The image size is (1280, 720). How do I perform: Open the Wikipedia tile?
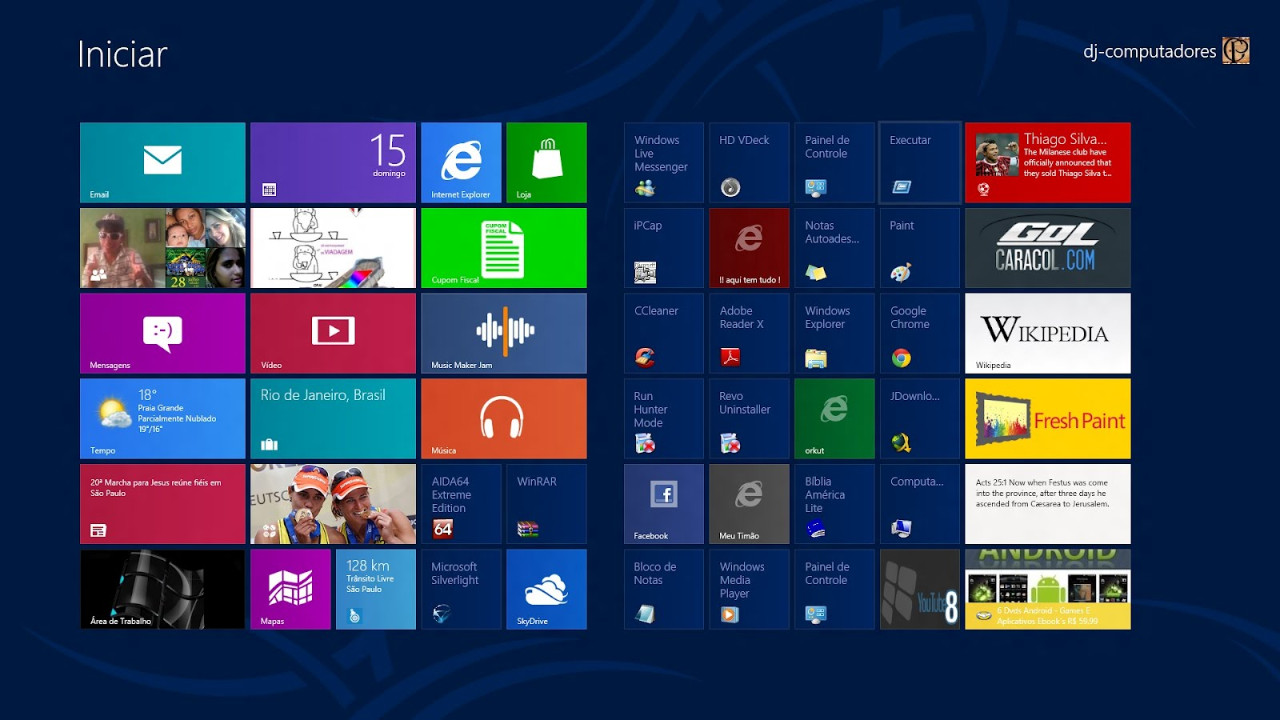pyautogui.click(x=1047, y=333)
